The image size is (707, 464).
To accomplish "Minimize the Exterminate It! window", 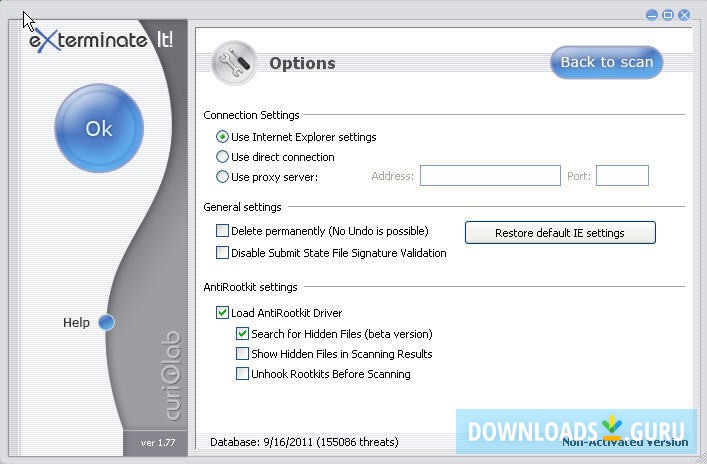I will [x=652, y=15].
